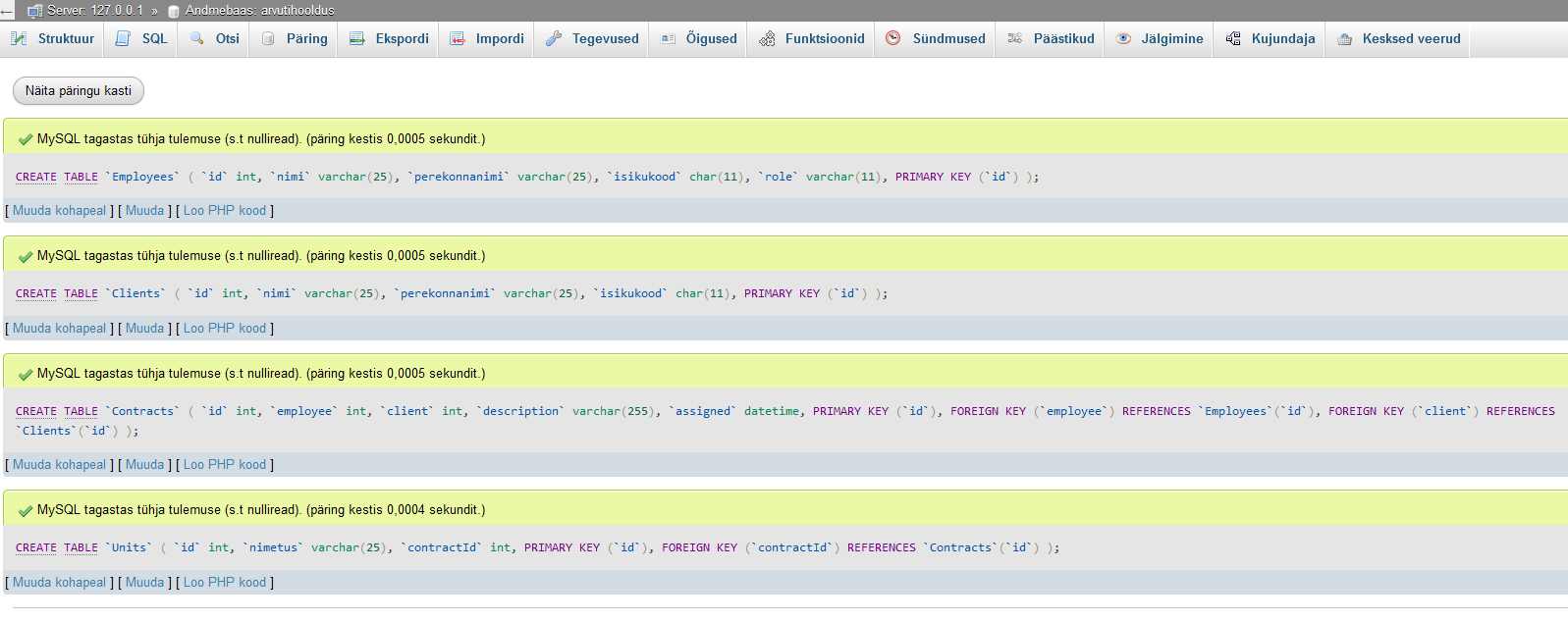Viewport: 1568px width, 622px height.
Task: Click the SQL tab icon
Action: pyautogui.click(x=123, y=38)
